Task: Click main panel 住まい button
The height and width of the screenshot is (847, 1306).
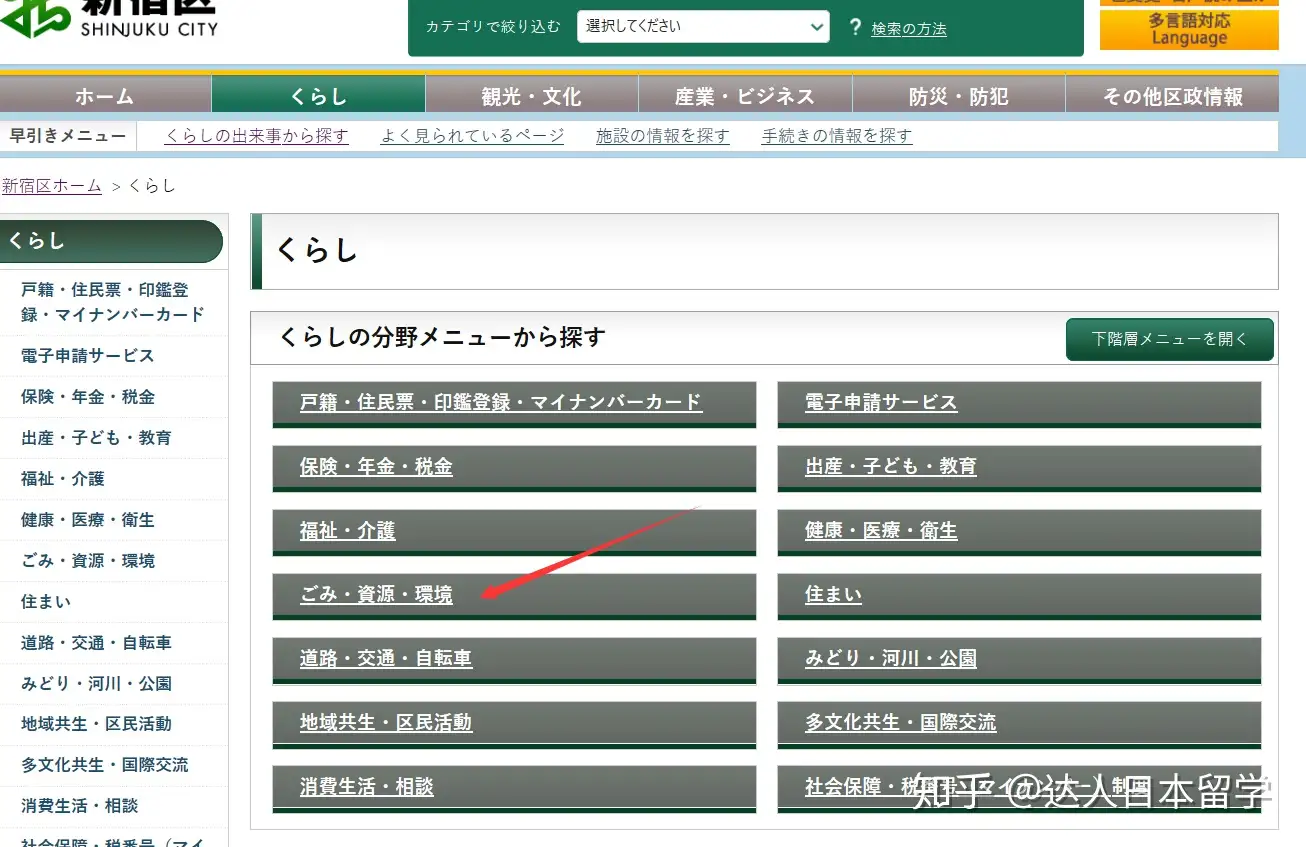Action: (1019, 597)
